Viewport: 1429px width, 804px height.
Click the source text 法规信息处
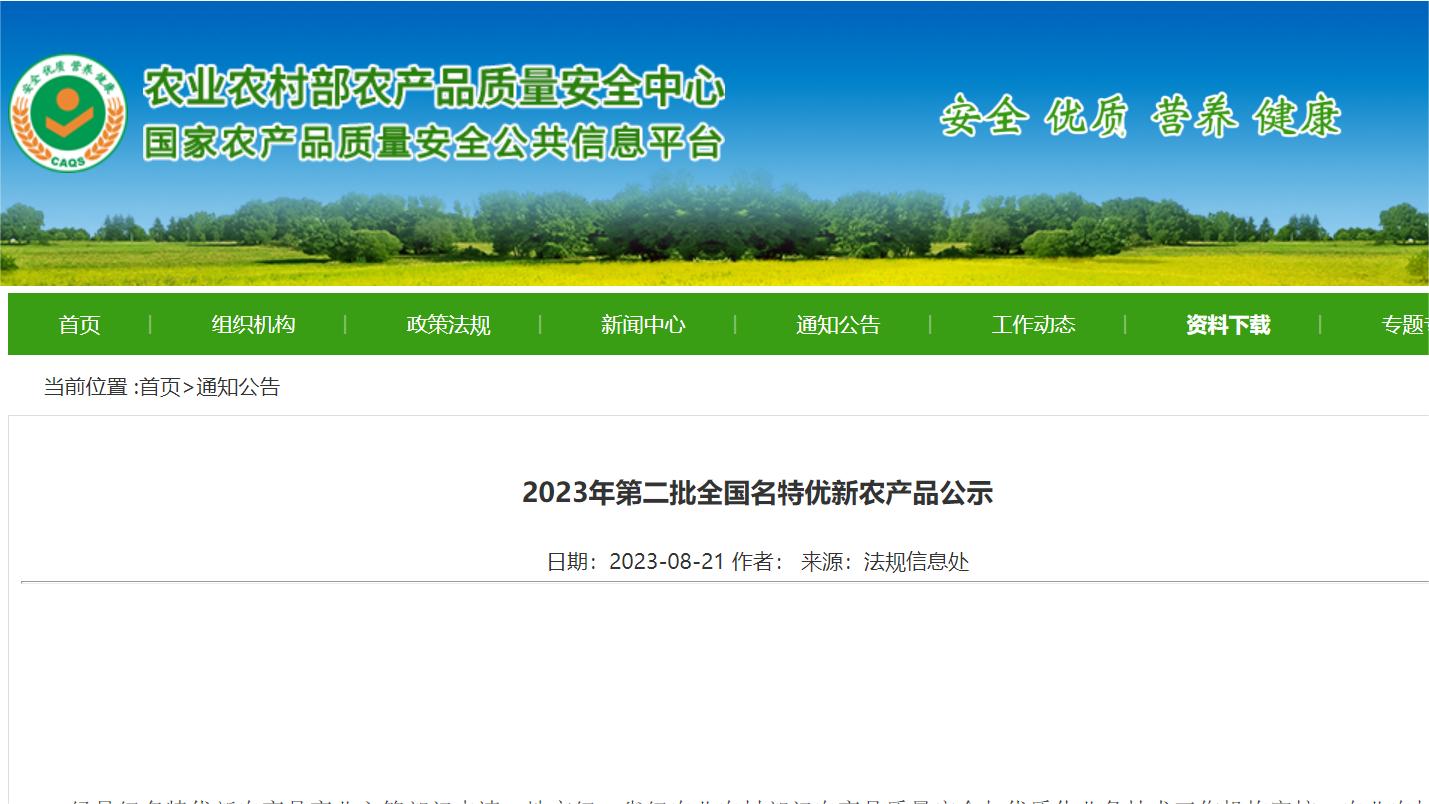916,562
